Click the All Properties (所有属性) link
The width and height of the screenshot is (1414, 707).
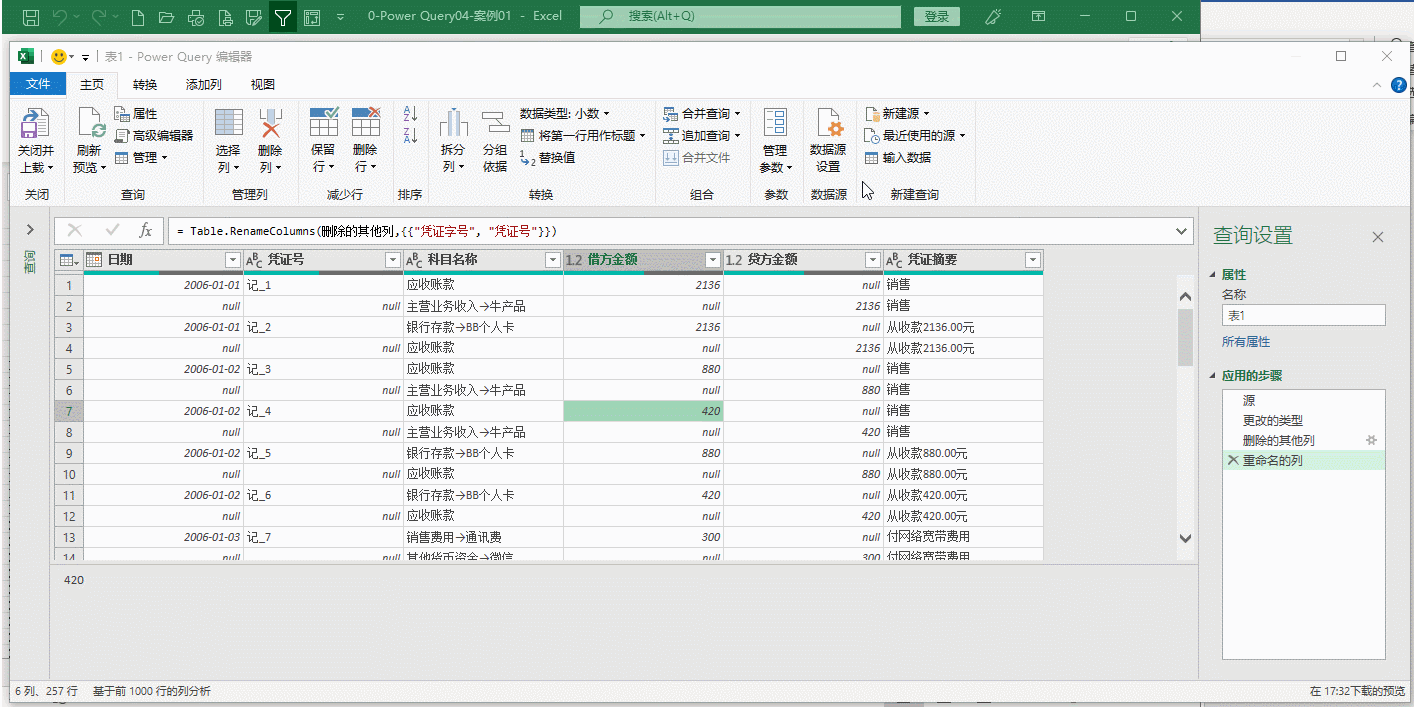click(x=1246, y=342)
